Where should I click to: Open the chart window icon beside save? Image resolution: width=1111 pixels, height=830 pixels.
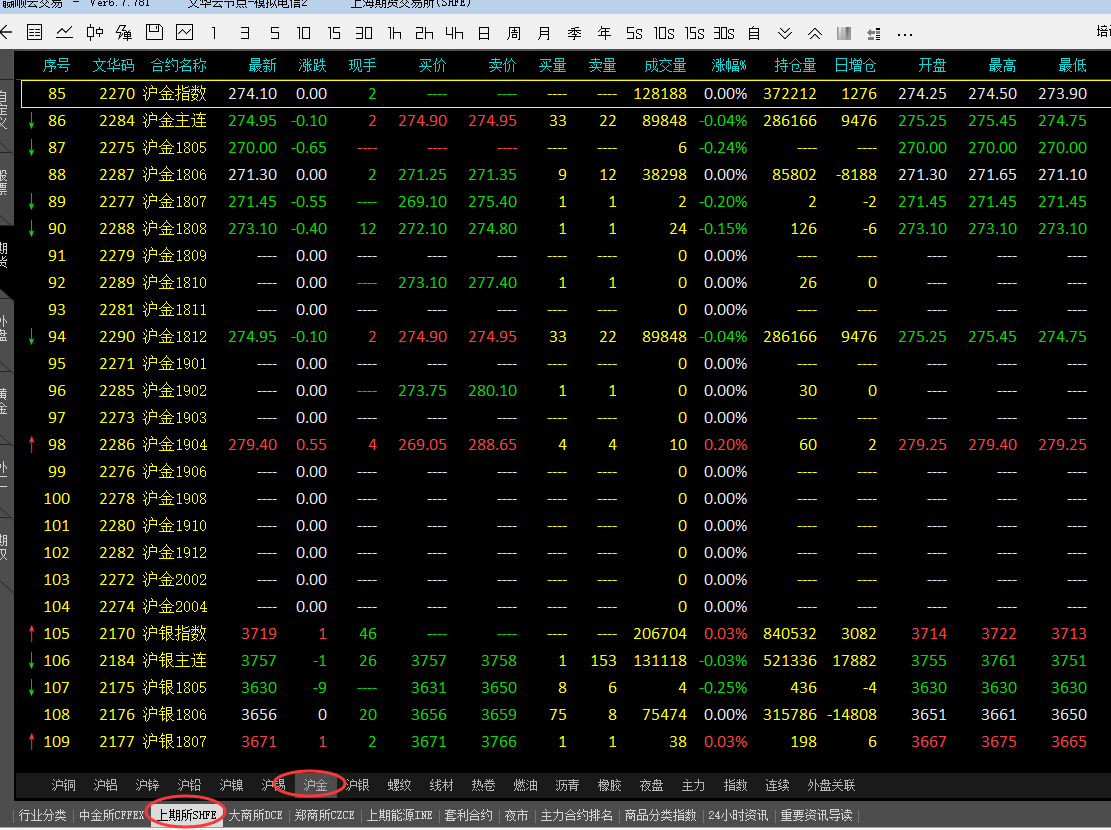pyautogui.click(x=183, y=33)
